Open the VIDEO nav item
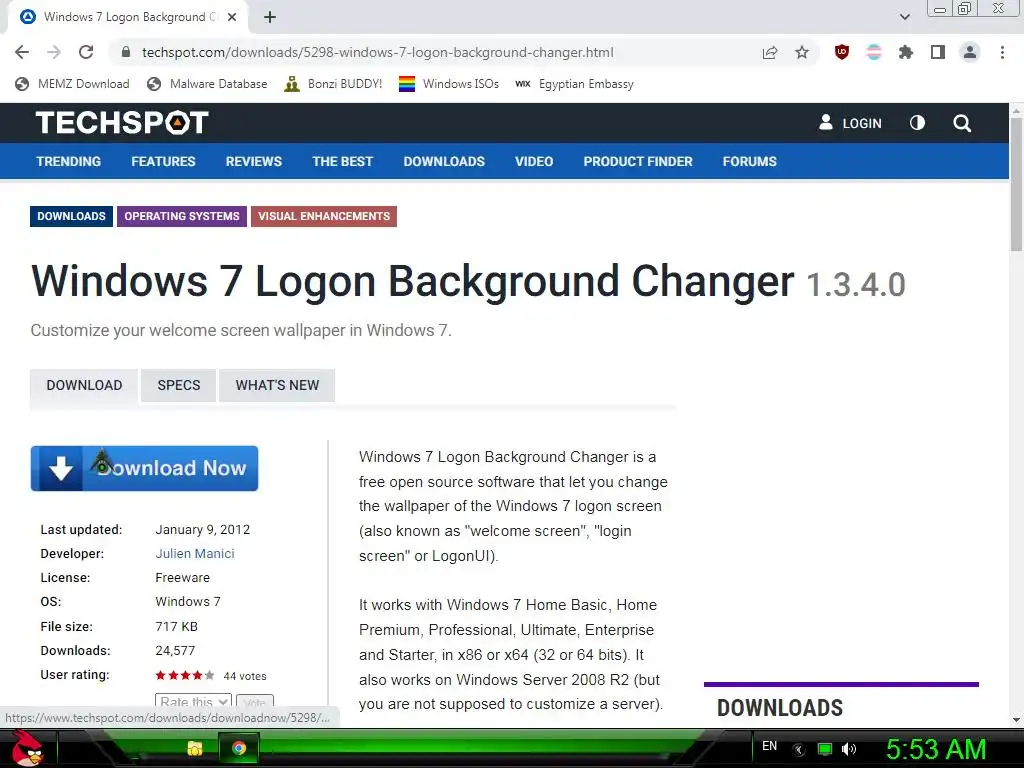 pyautogui.click(x=534, y=161)
